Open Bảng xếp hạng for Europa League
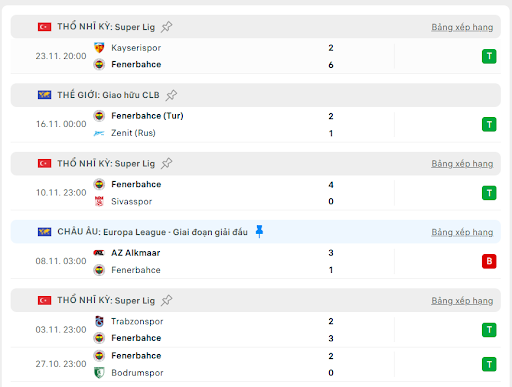 [462, 232]
